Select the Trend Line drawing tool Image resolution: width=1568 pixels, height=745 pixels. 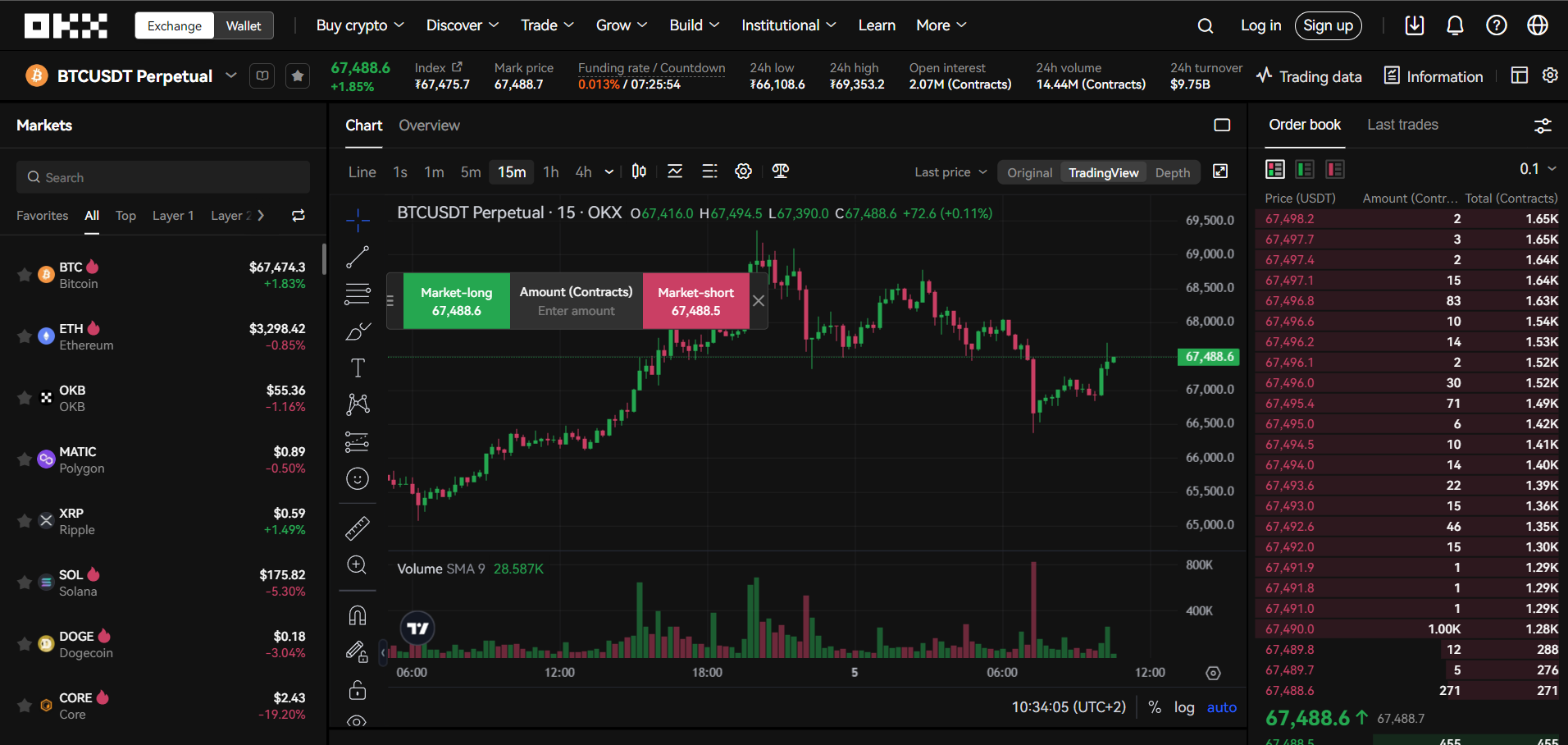pos(358,256)
